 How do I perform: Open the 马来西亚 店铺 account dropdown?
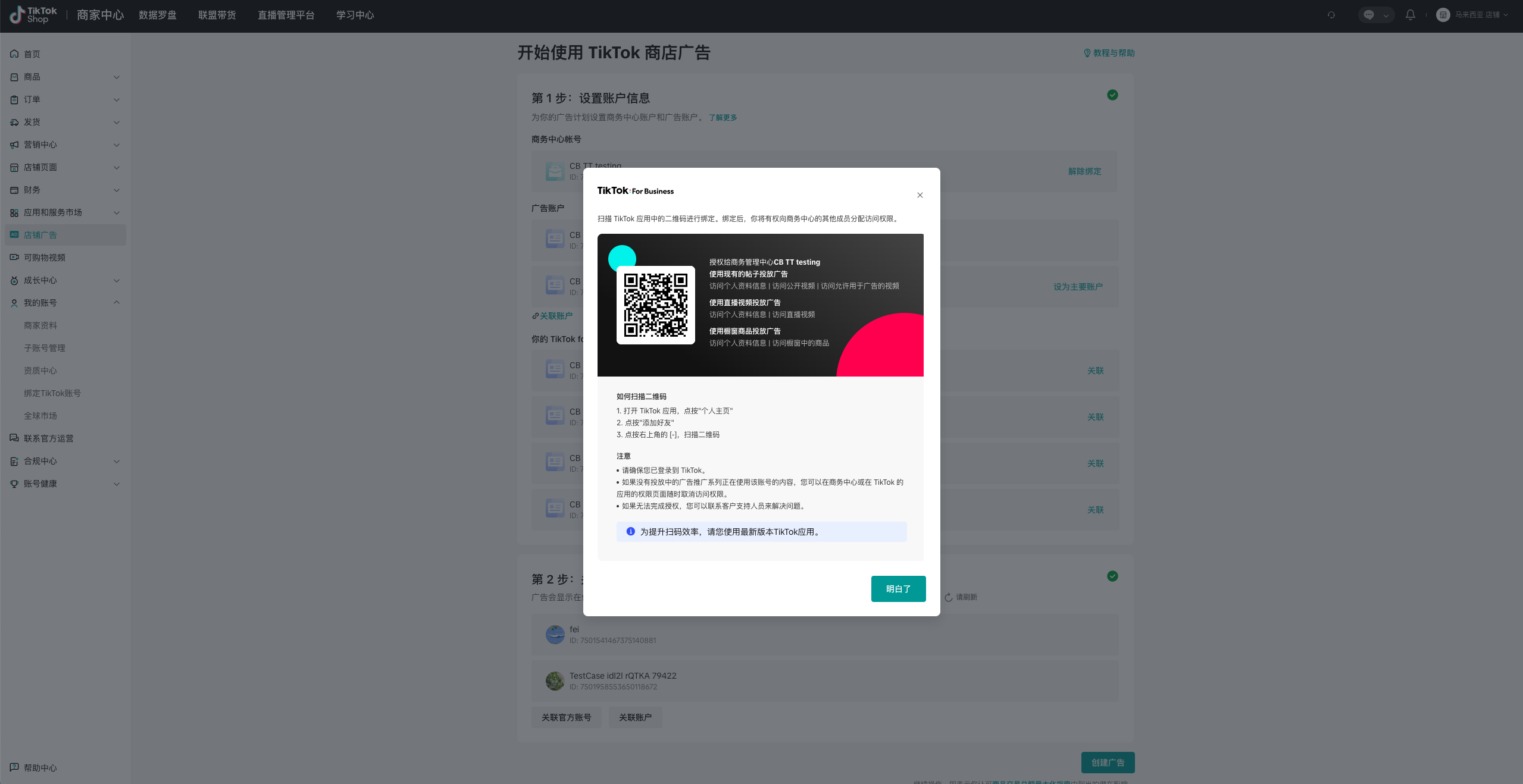pyautogui.click(x=1476, y=15)
